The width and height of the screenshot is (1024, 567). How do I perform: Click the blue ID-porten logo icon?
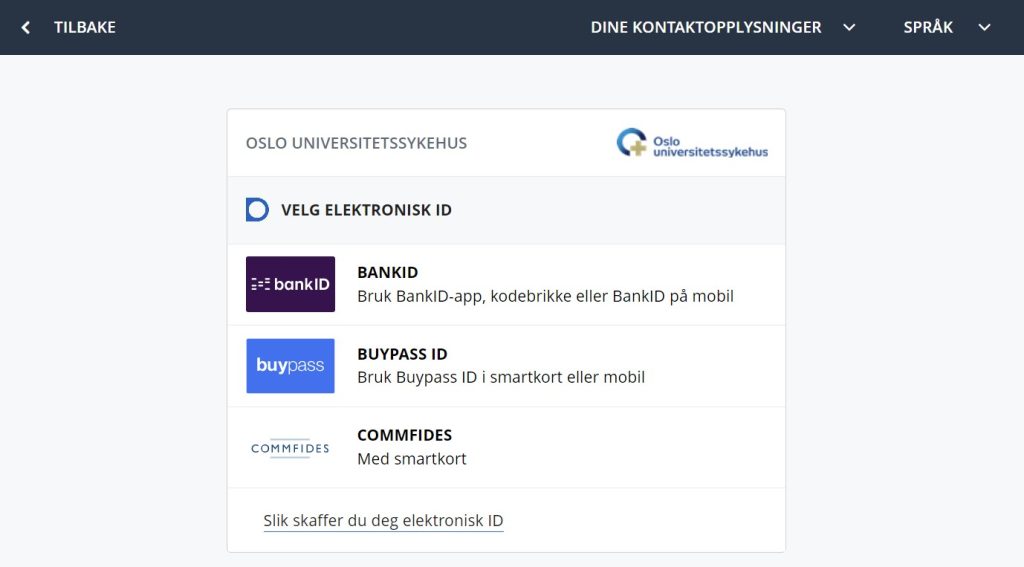tap(257, 210)
